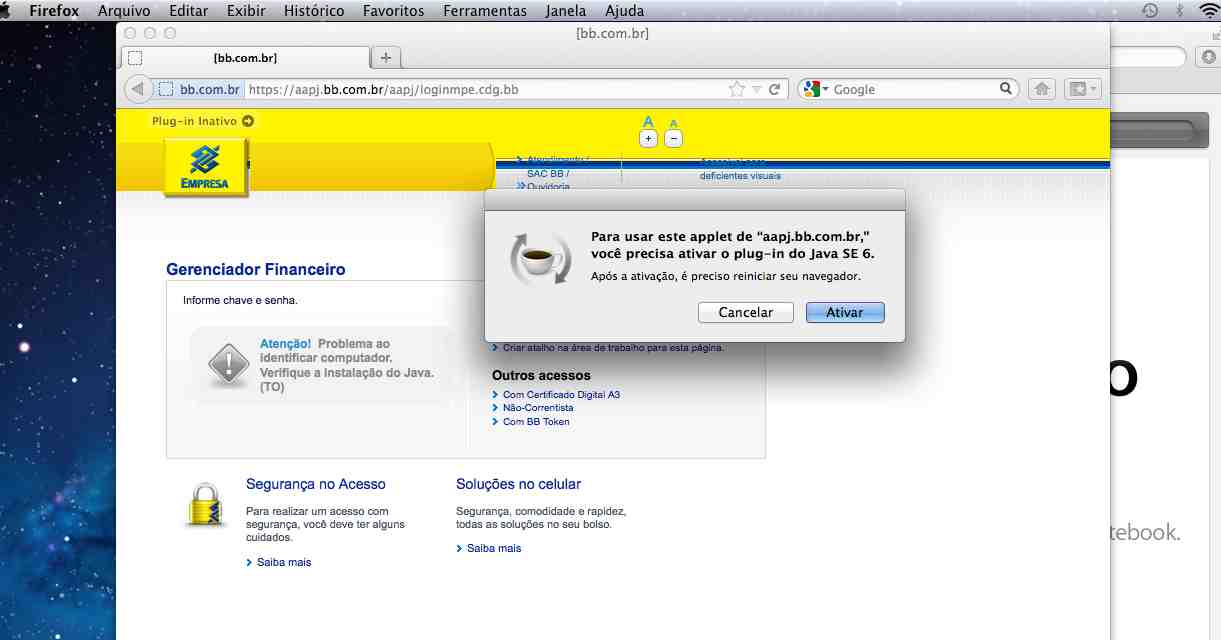Click into the URL address field
This screenshot has height=640, width=1221.
(x=486, y=89)
